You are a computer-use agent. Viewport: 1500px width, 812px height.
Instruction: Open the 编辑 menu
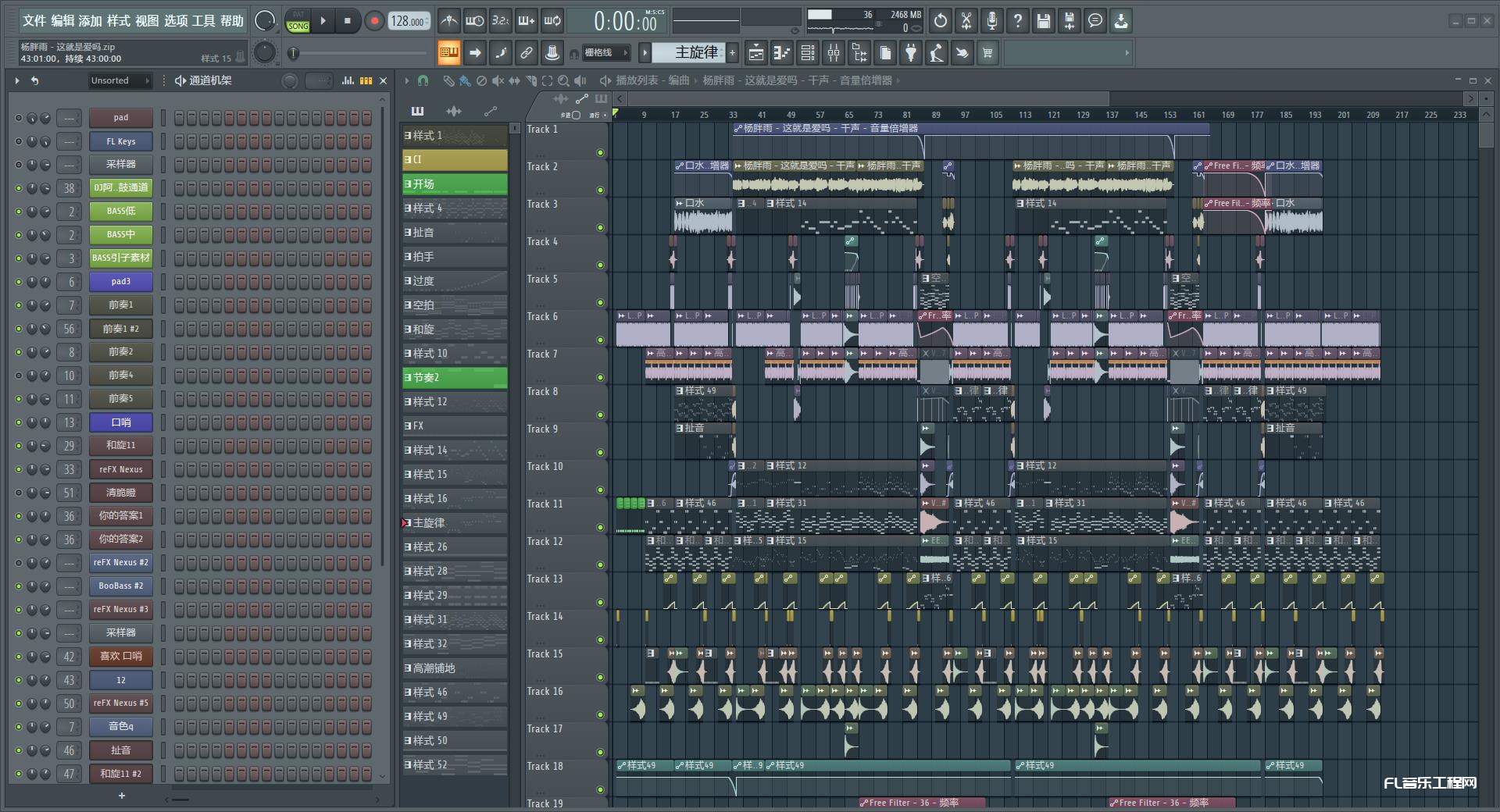click(62, 21)
